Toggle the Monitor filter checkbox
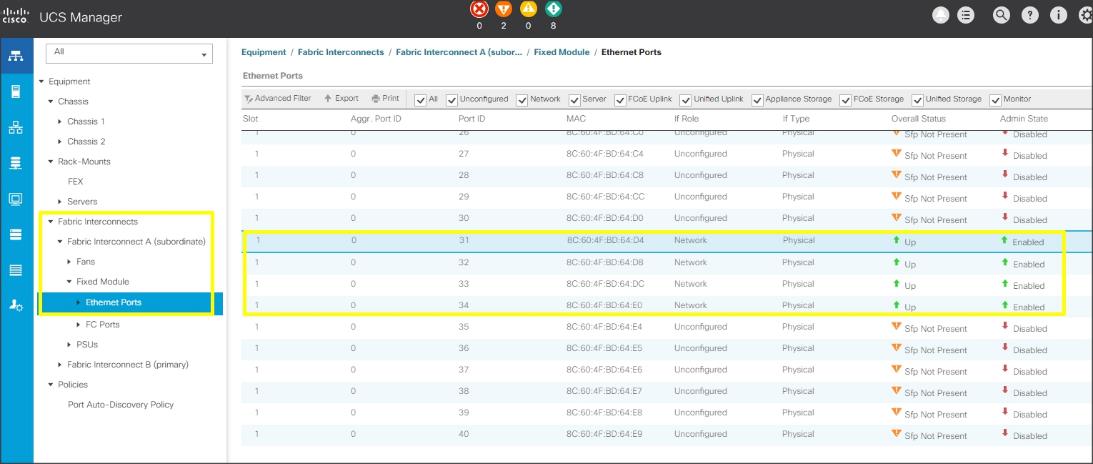The width and height of the screenshot is (1093, 464). coord(995,100)
